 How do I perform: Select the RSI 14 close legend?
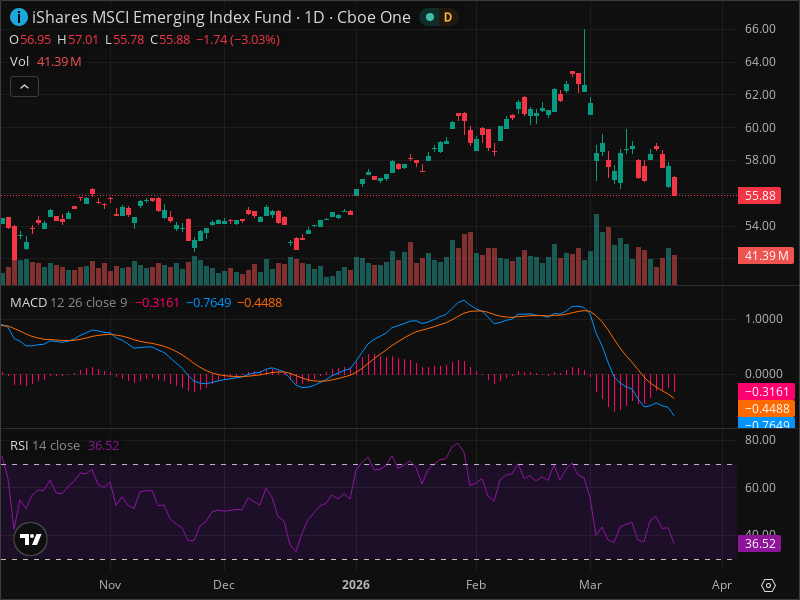(45, 445)
